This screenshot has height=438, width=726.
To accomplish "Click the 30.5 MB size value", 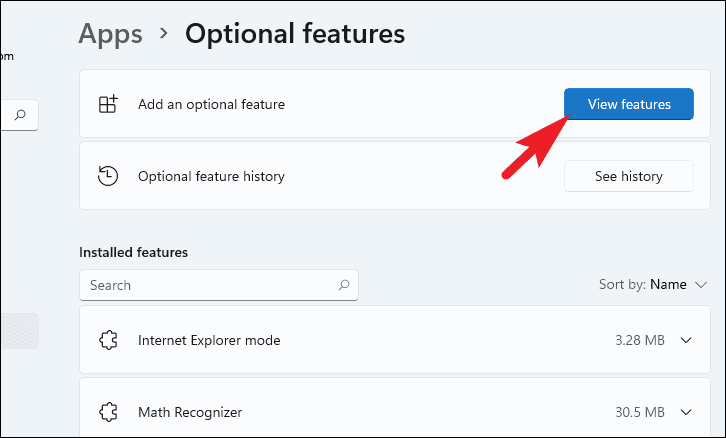I will (640, 411).
